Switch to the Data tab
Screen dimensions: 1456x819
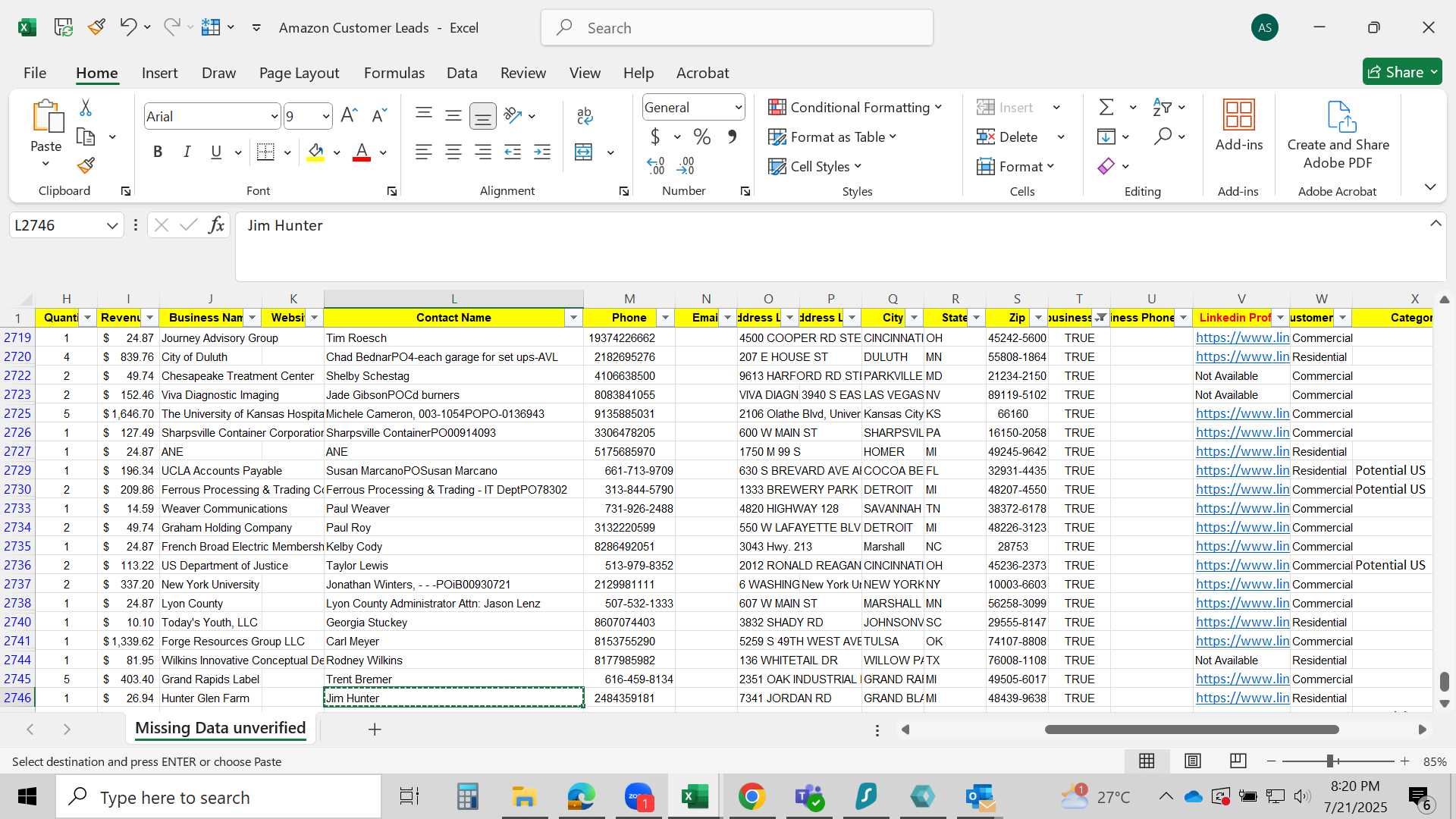[x=462, y=73]
